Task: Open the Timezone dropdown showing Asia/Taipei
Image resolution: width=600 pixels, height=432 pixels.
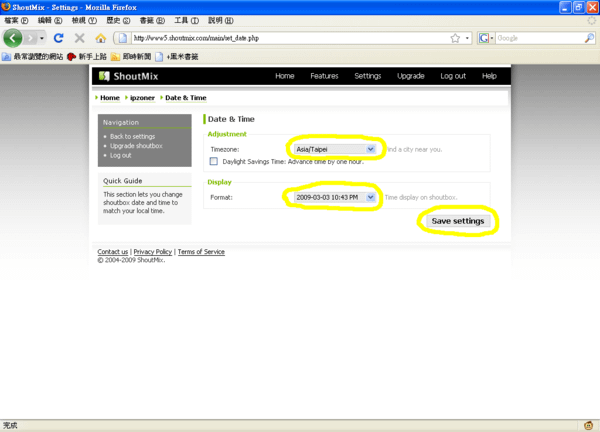Action: point(335,149)
